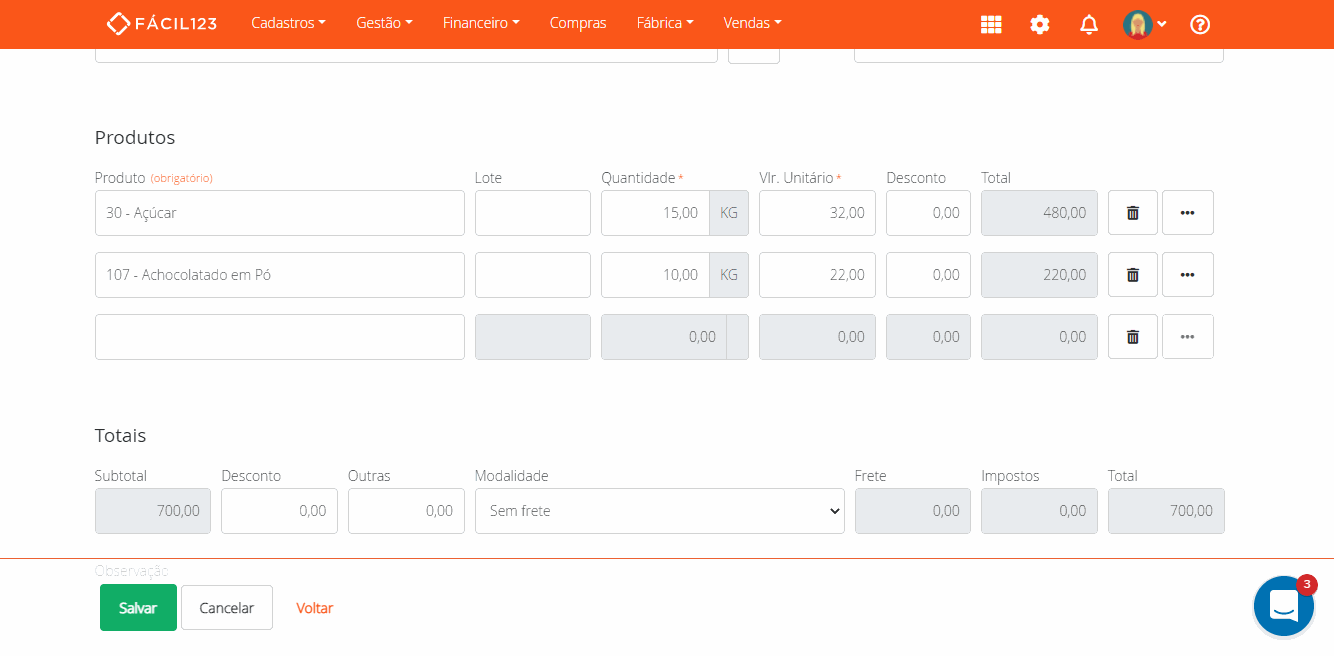Image resolution: width=1334 pixels, height=656 pixels.
Task: Go to the Compras menu item
Action: click(578, 23)
